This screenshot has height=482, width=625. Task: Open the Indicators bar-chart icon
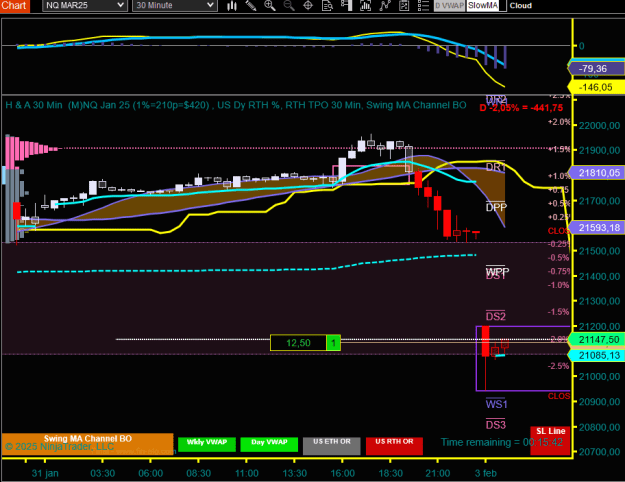point(366,6)
